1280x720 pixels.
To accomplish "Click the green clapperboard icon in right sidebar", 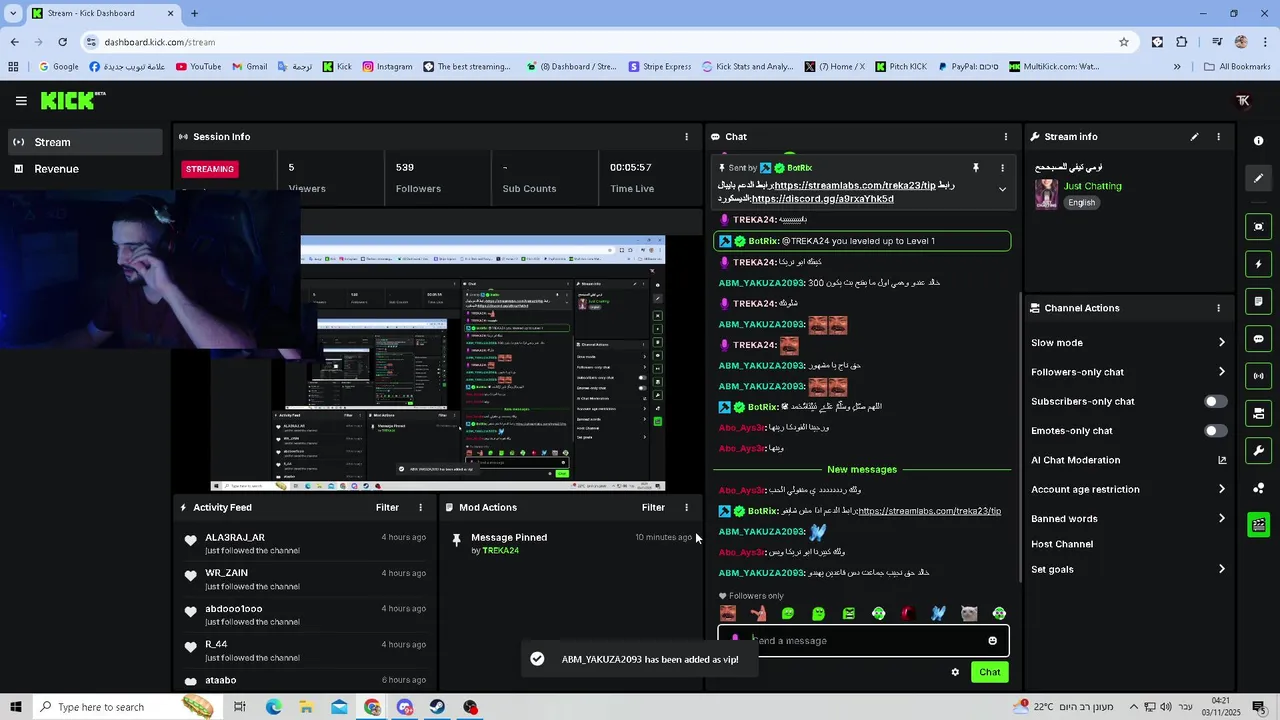I will pos(1259,525).
